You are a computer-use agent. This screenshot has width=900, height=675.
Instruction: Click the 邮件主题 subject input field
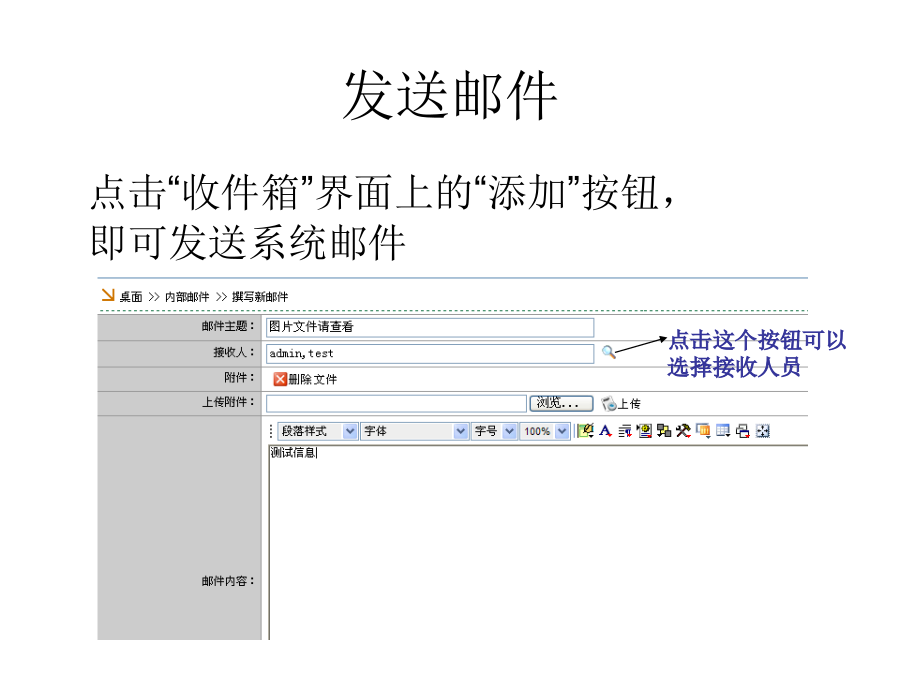point(430,327)
